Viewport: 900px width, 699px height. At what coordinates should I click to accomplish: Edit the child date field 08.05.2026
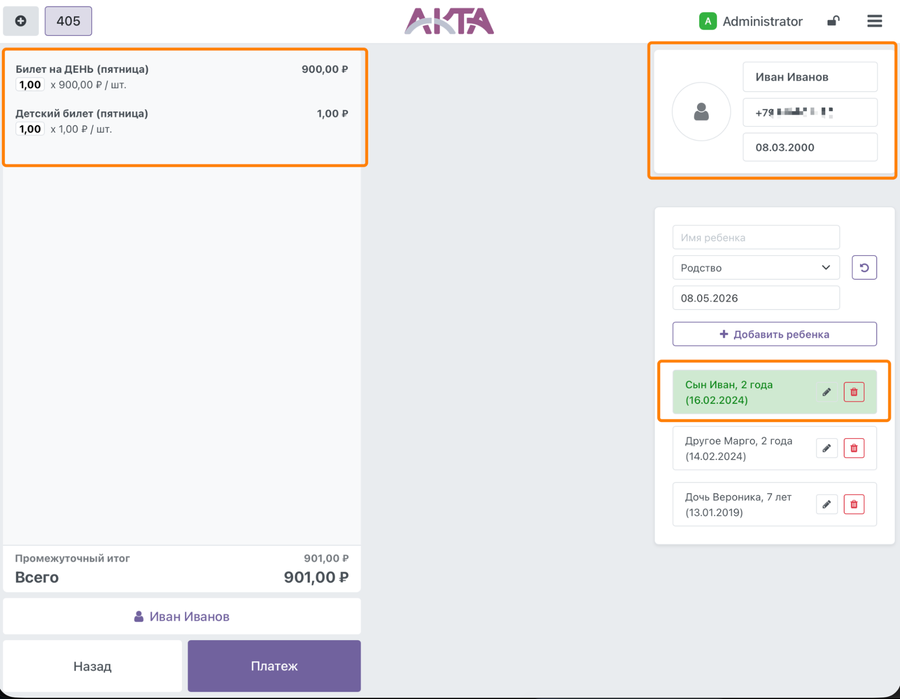pos(756,298)
